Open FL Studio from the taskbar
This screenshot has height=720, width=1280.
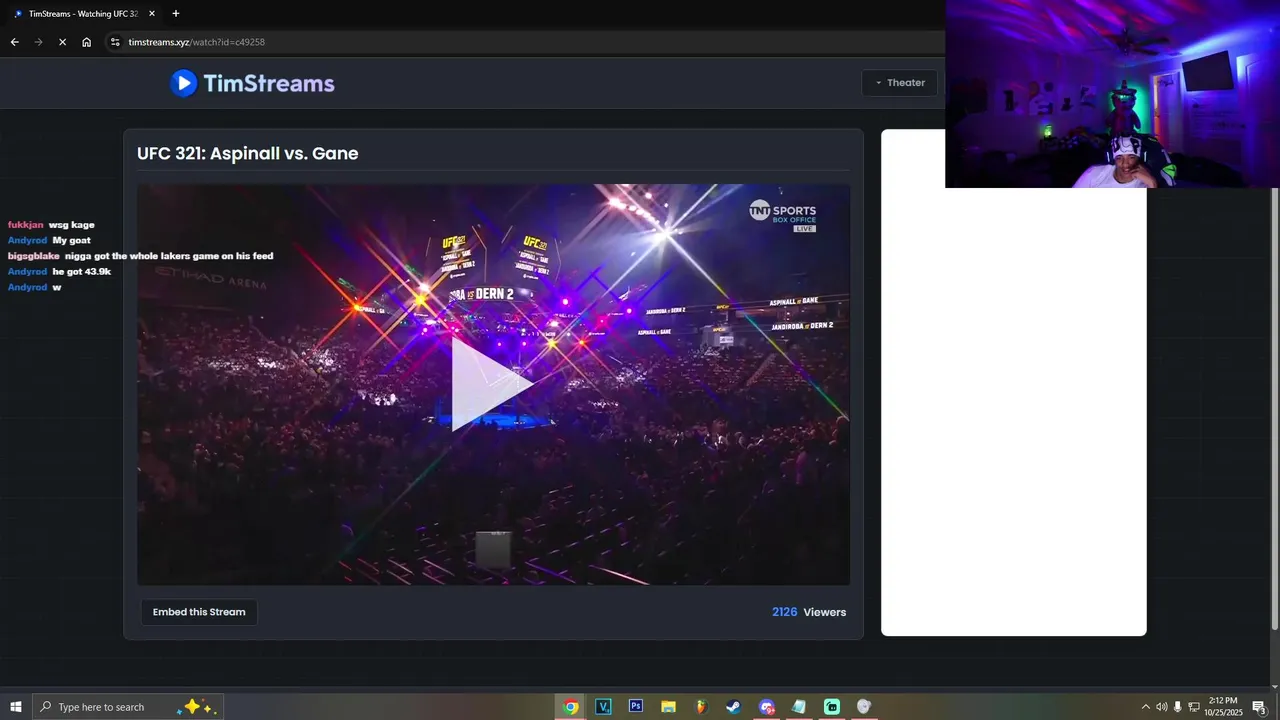[701, 707]
